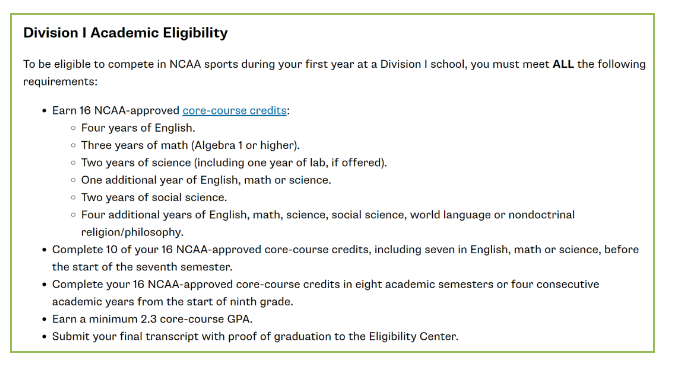Click Two years of social science item
Image resolution: width=675 pixels, height=370 pixels.
pyautogui.click(x=154, y=197)
